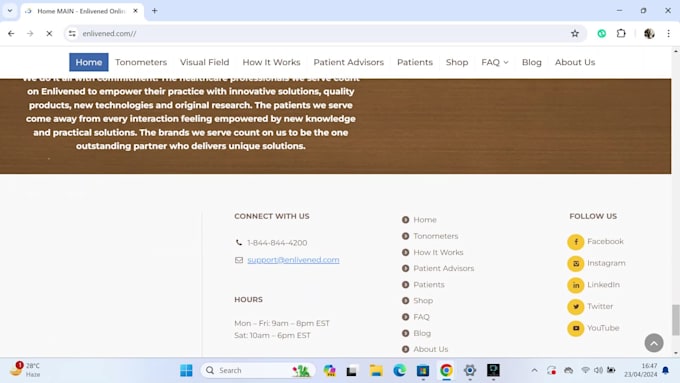Open the Instagram social icon

click(x=575, y=264)
